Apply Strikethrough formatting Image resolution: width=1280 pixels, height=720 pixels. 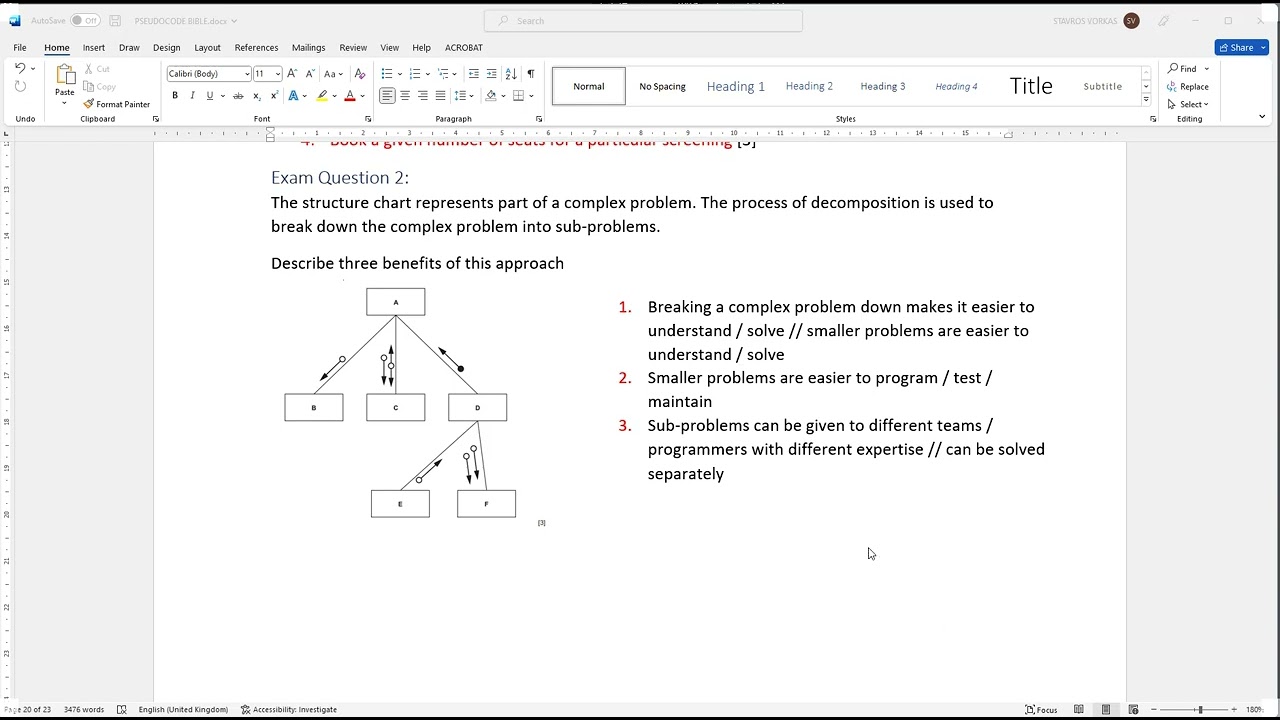coord(238,96)
